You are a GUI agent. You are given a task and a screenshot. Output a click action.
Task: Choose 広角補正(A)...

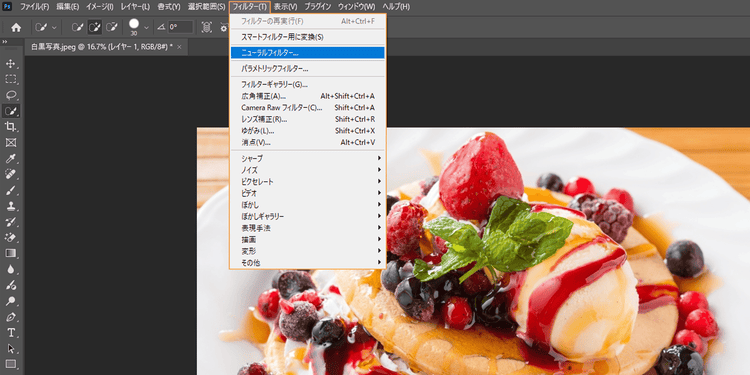307,96
